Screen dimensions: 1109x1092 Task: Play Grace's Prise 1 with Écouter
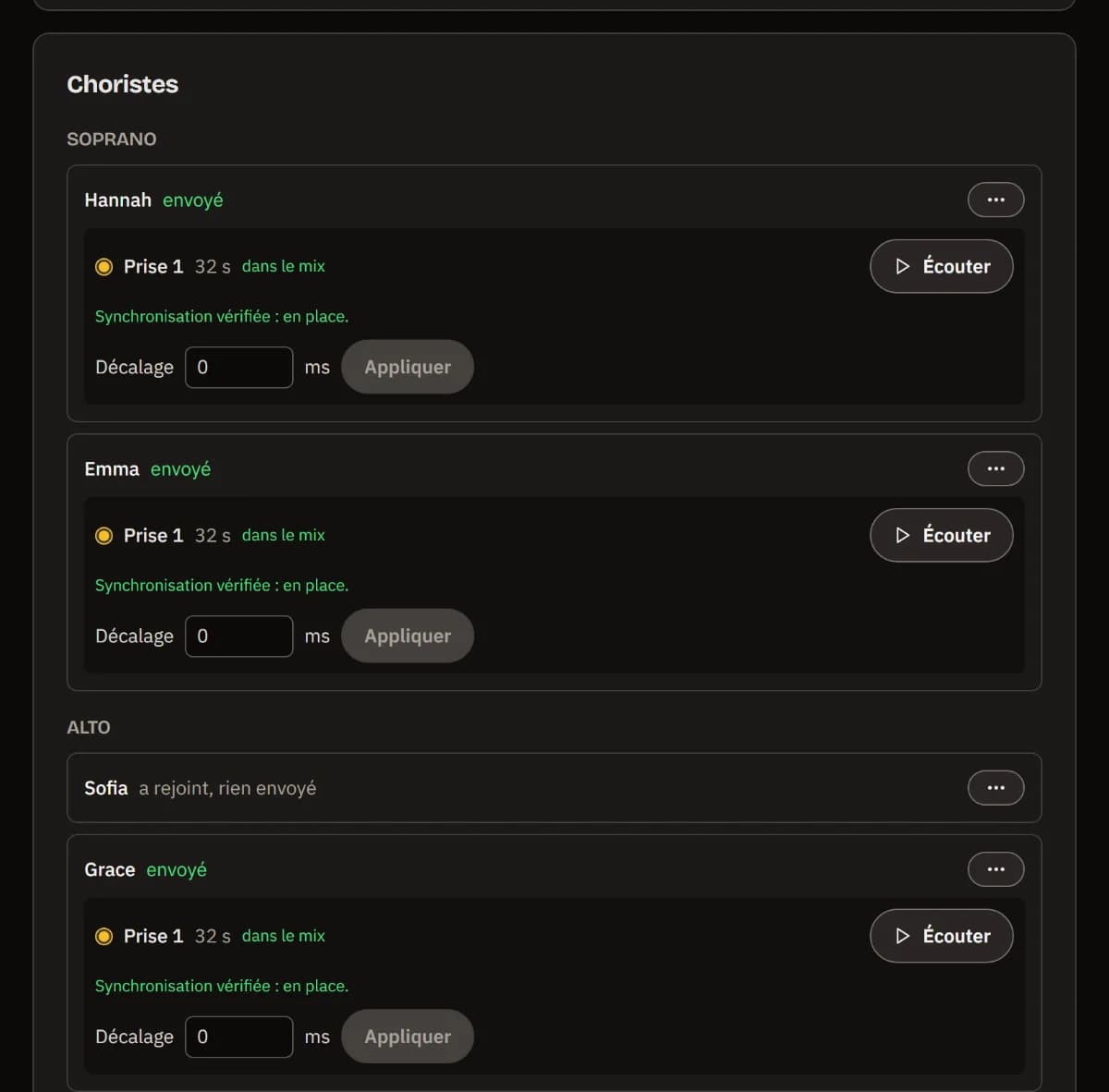[941, 936]
